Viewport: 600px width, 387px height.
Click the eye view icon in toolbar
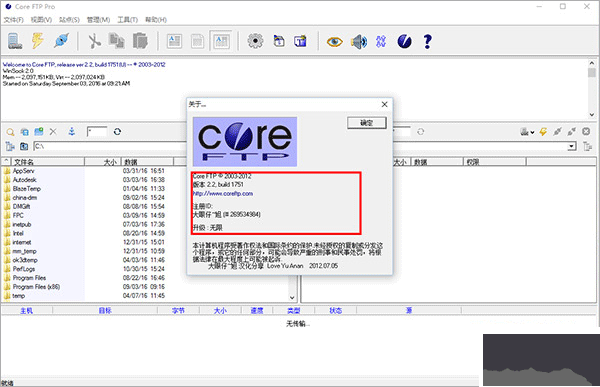[x=334, y=41]
